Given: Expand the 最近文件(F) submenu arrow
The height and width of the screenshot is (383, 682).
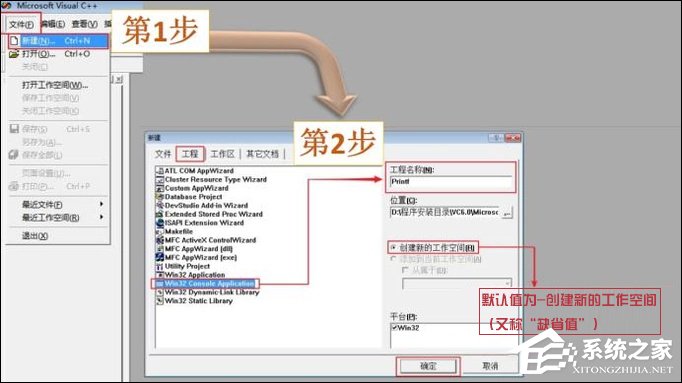Looking at the screenshot, I should (101, 204).
